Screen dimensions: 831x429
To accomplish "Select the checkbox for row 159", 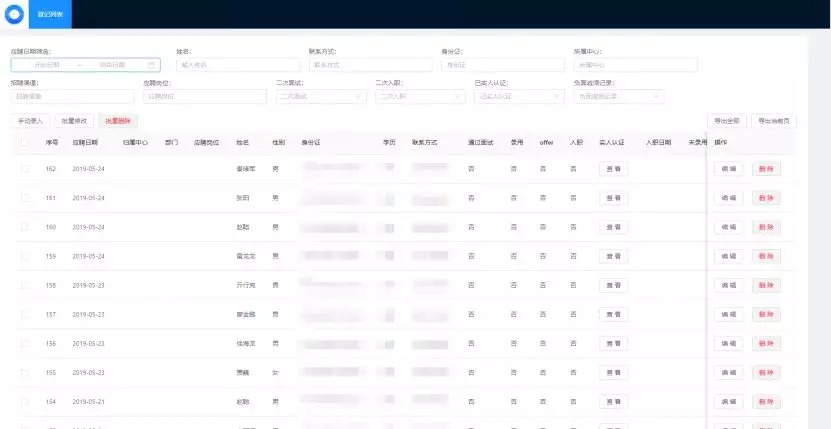I will pyautogui.click(x=25, y=256).
